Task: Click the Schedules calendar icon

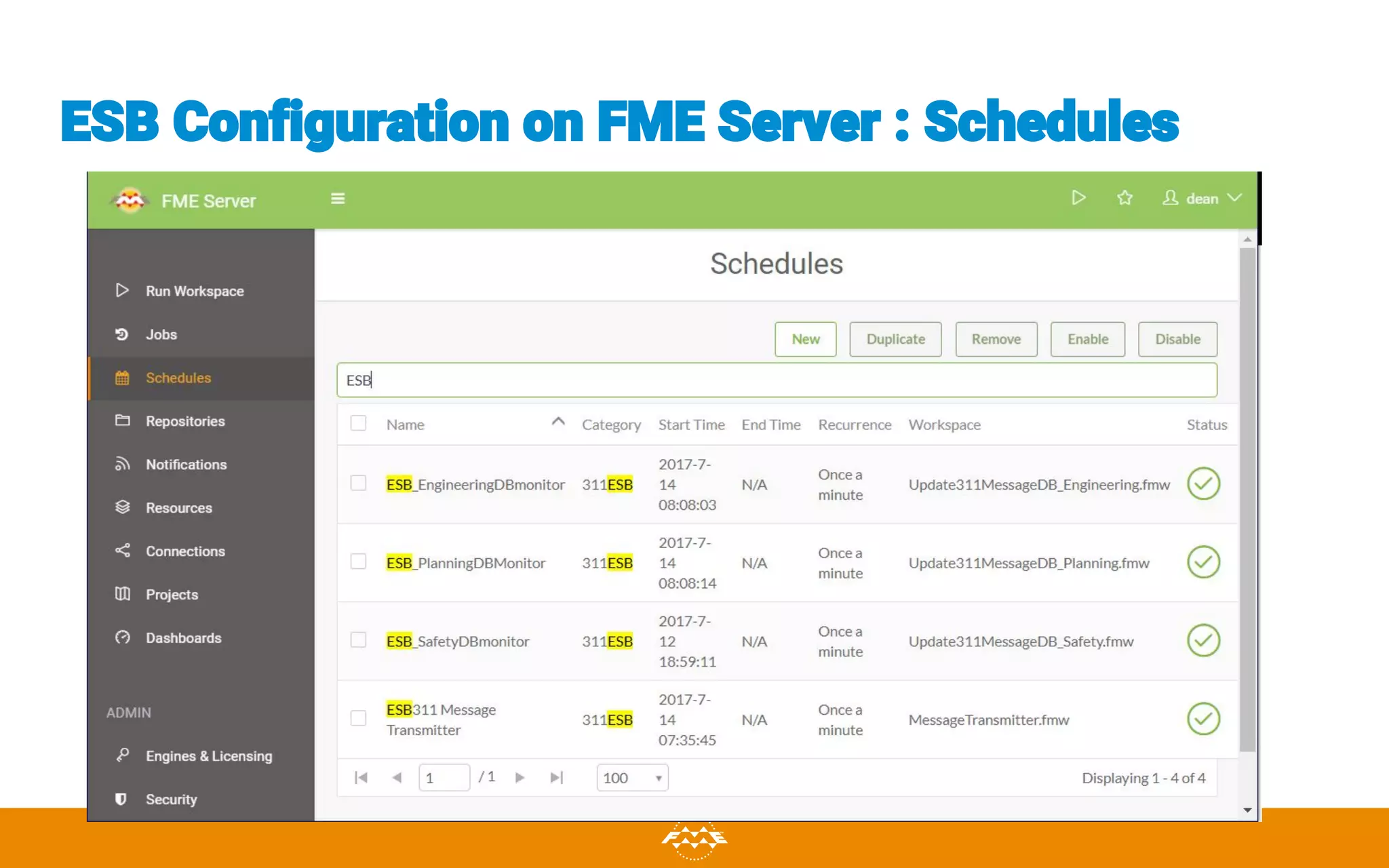Action: (122, 378)
